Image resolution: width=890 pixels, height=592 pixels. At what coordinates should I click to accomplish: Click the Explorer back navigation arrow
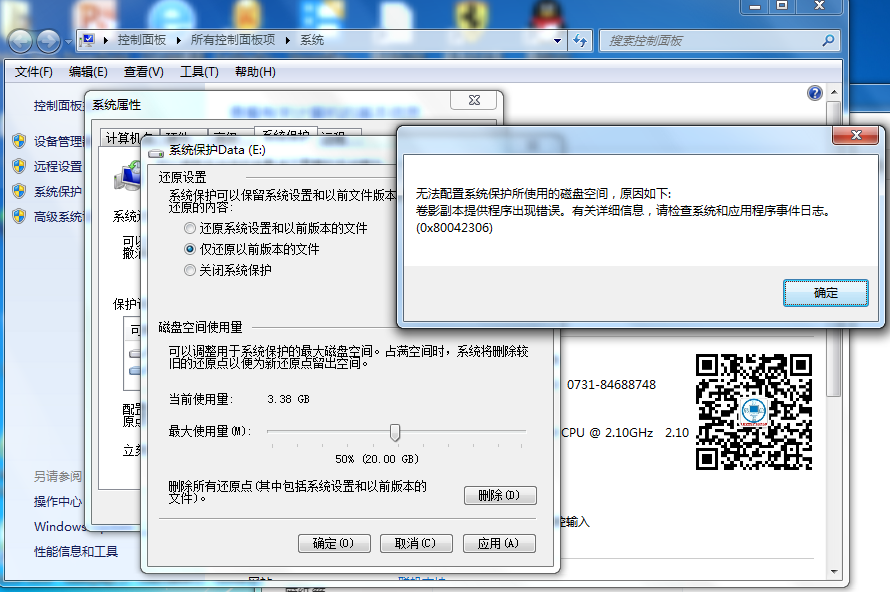(21, 41)
